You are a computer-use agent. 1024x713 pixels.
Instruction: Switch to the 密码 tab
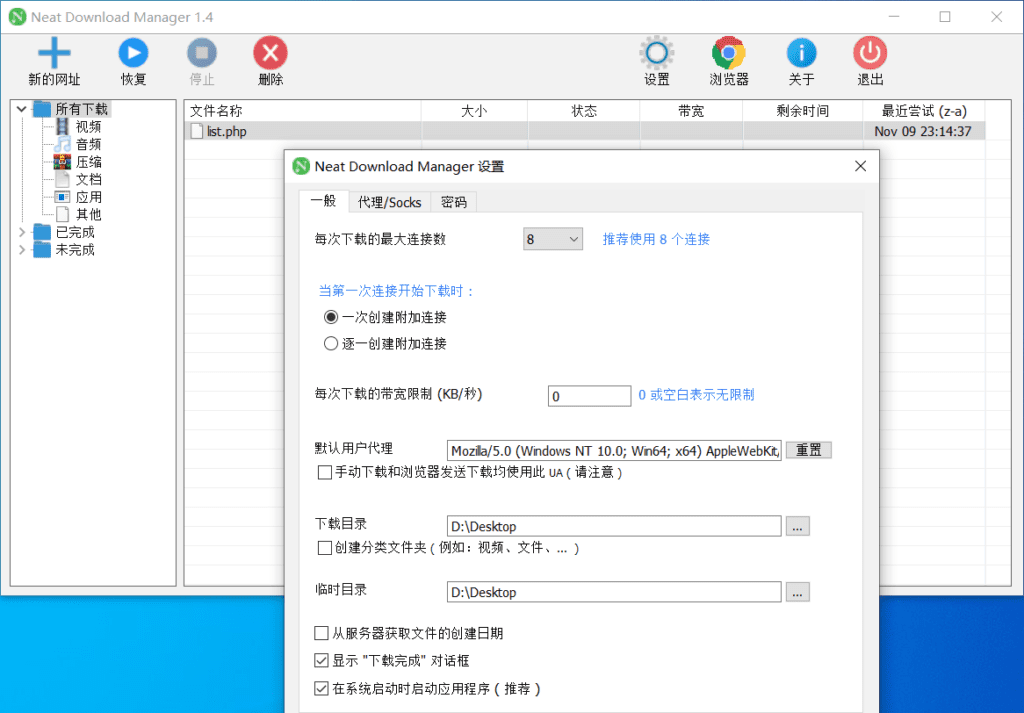click(x=453, y=202)
